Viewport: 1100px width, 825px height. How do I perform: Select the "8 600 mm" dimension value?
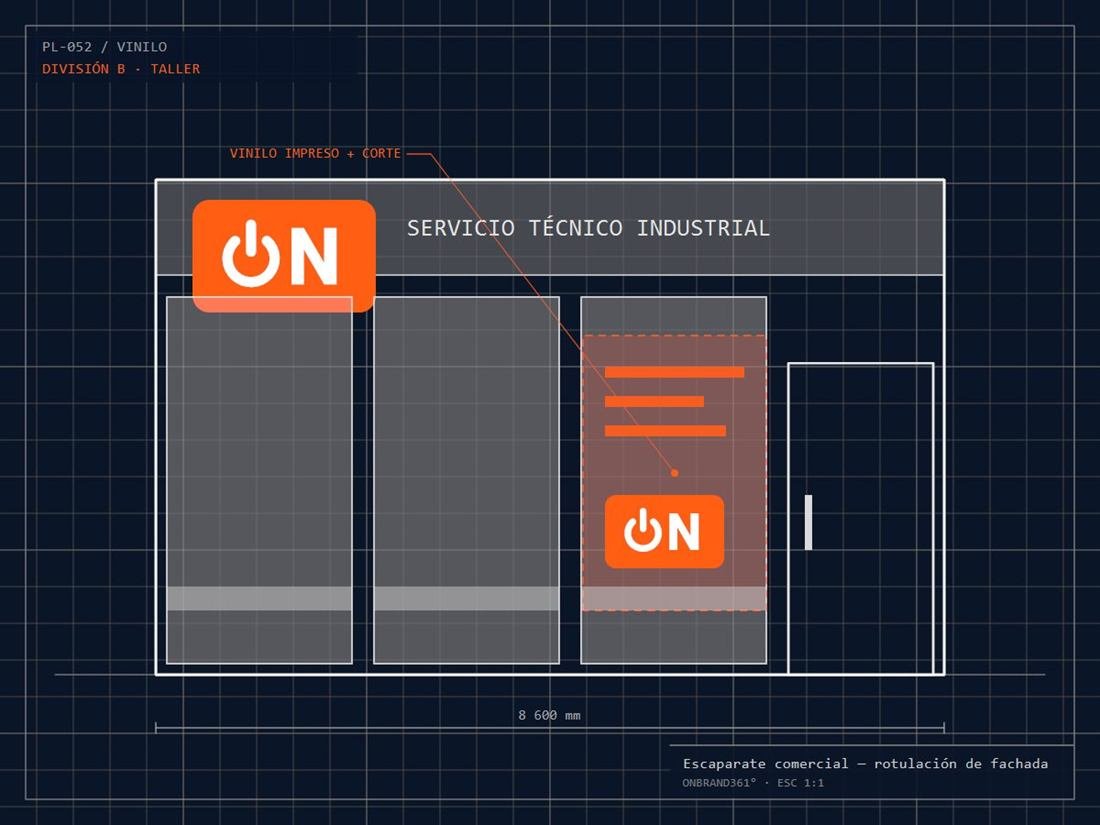pyautogui.click(x=549, y=715)
